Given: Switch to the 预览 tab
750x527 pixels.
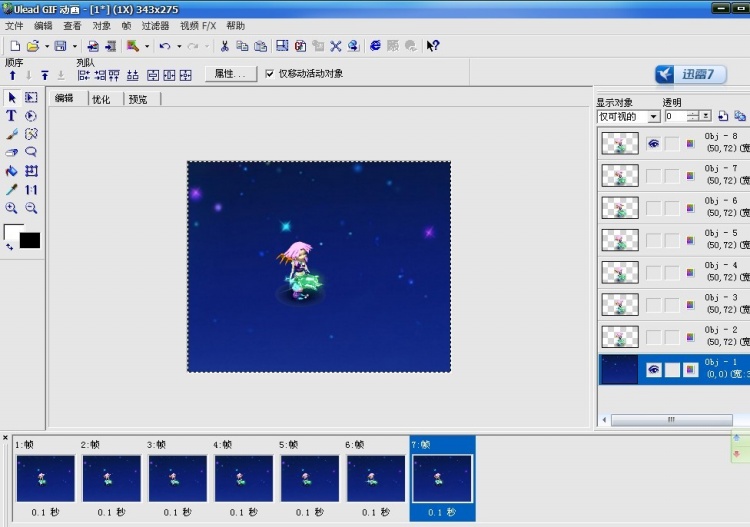Looking at the screenshot, I should pos(138,99).
